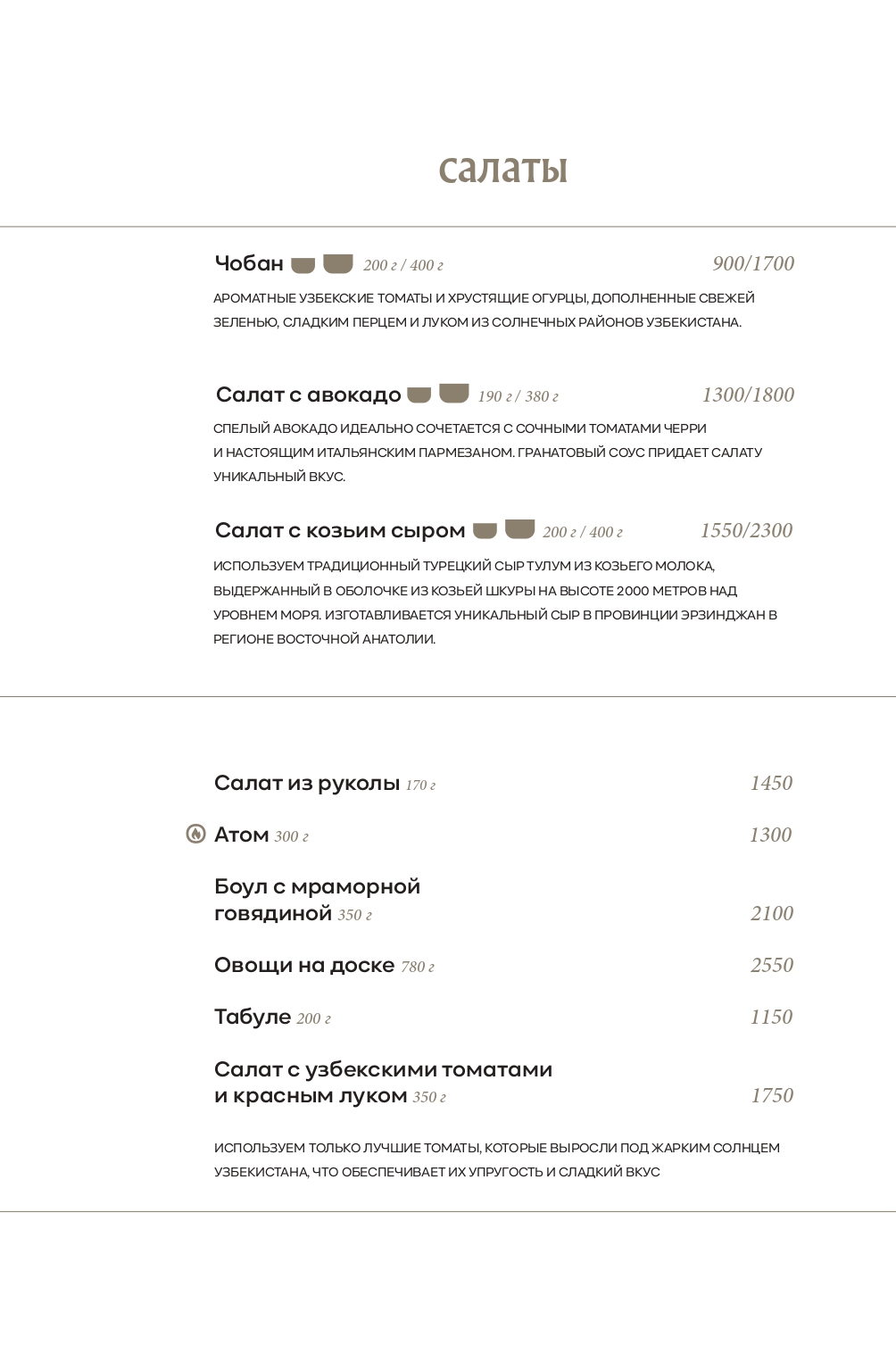
Task: Click the Атом dish name
Action: click(x=242, y=835)
